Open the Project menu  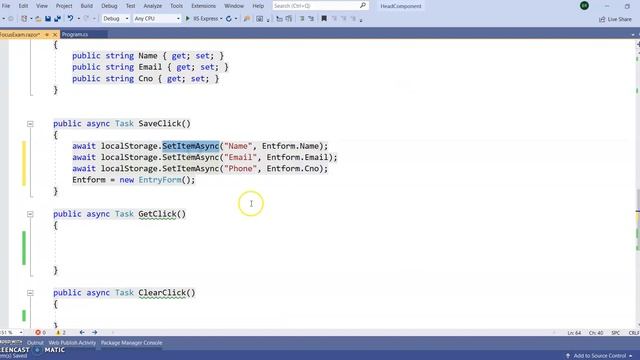[64, 6]
